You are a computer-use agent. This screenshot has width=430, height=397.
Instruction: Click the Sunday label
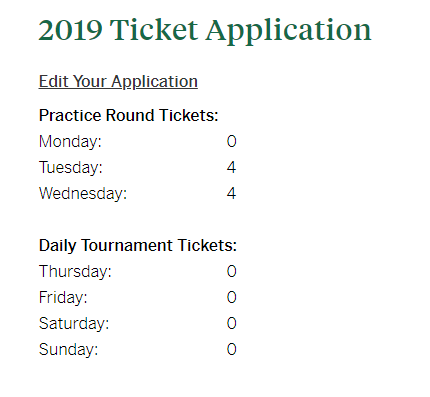[68, 350]
